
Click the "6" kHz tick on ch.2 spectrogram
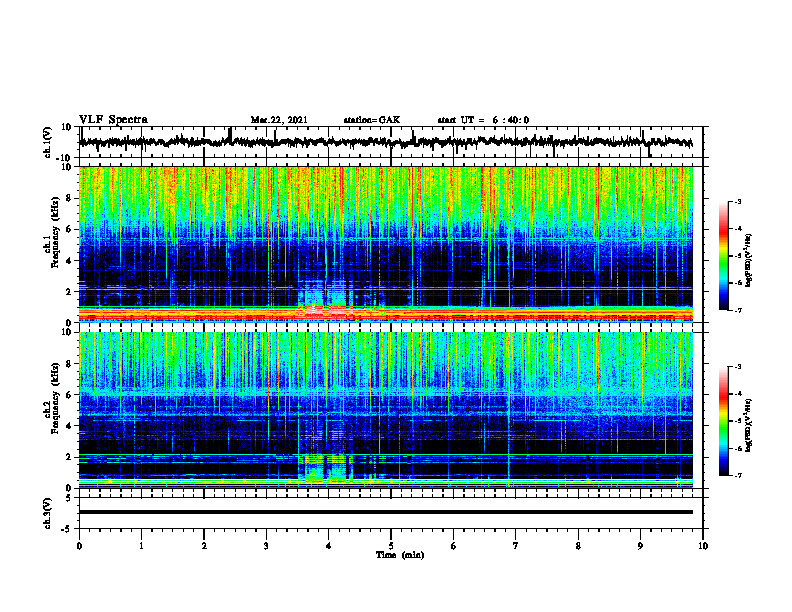point(70,395)
